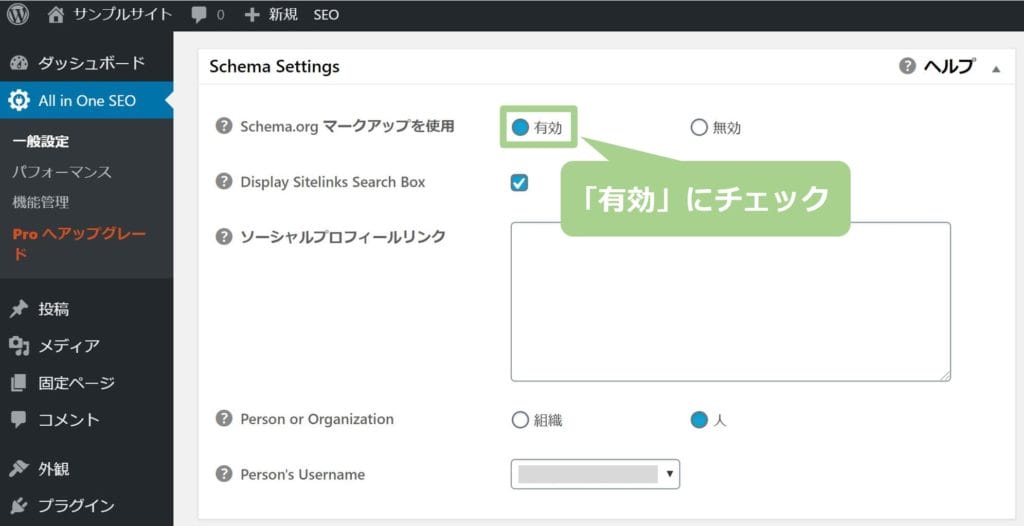The height and width of the screenshot is (526, 1024).
Task: Go to 一般設定 submenu
Action: tap(40, 142)
